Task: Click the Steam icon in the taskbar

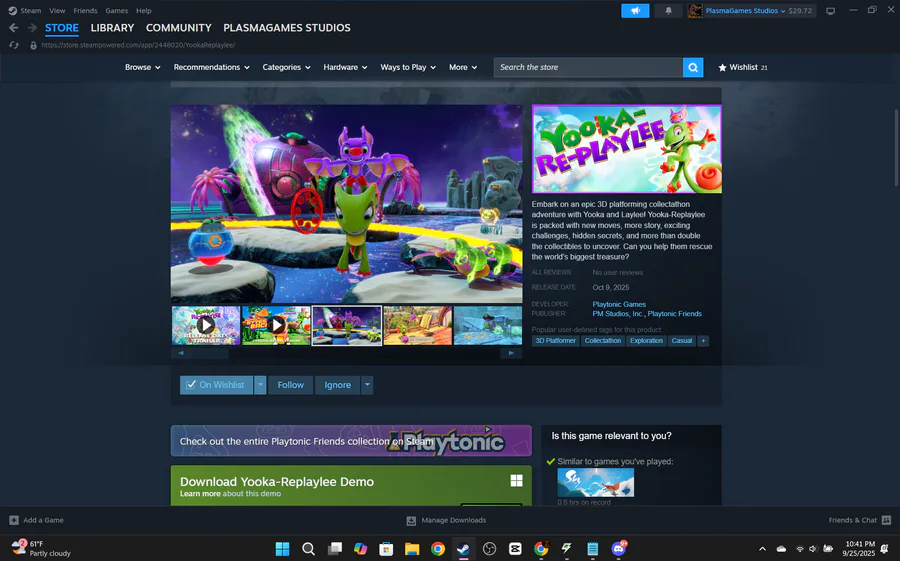Action: click(463, 549)
